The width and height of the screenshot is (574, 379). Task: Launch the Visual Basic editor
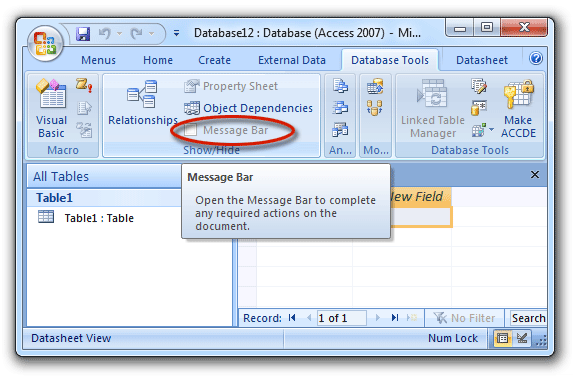[x=52, y=108]
